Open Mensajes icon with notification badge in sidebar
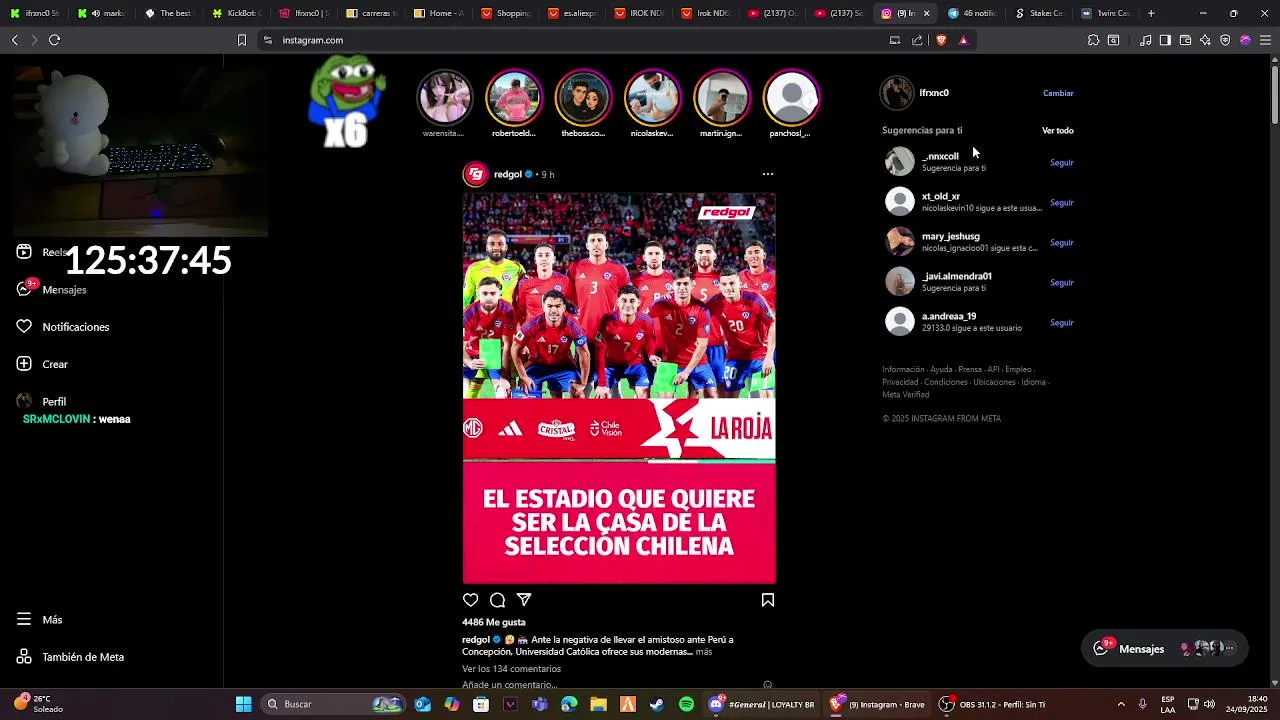The image size is (1280, 720). point(24,289)
